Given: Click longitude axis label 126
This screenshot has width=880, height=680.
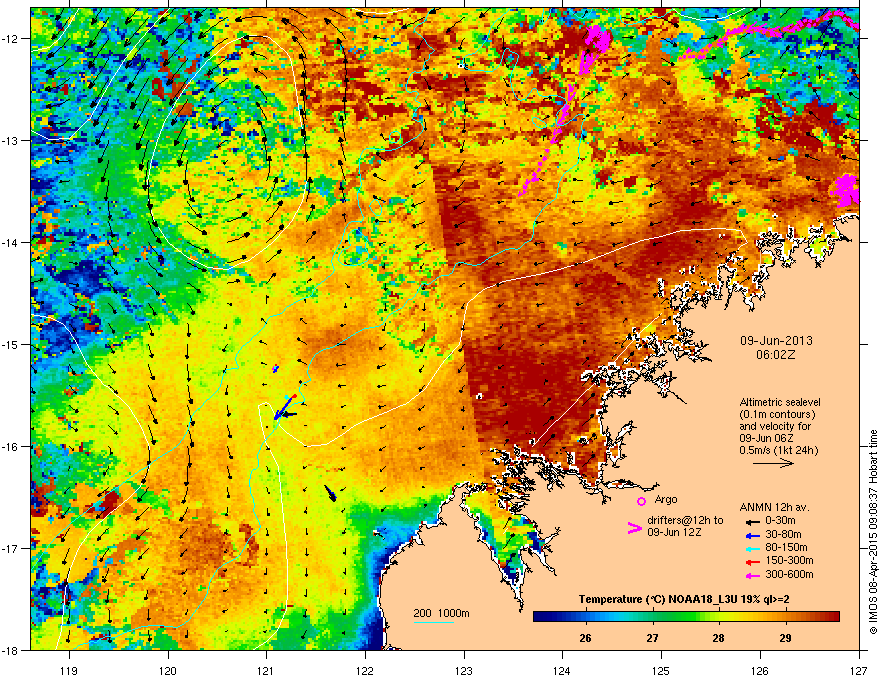Looking at the screenshot, I should click(760, 670).
